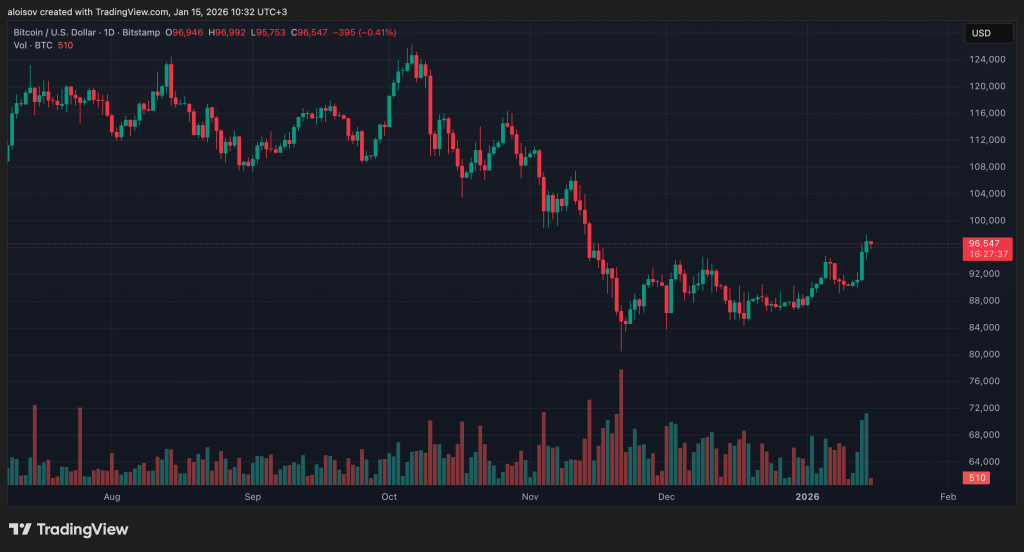Select the Aug label on time axis
This screenshot has width=1024, height=552.
pos(112,496)
